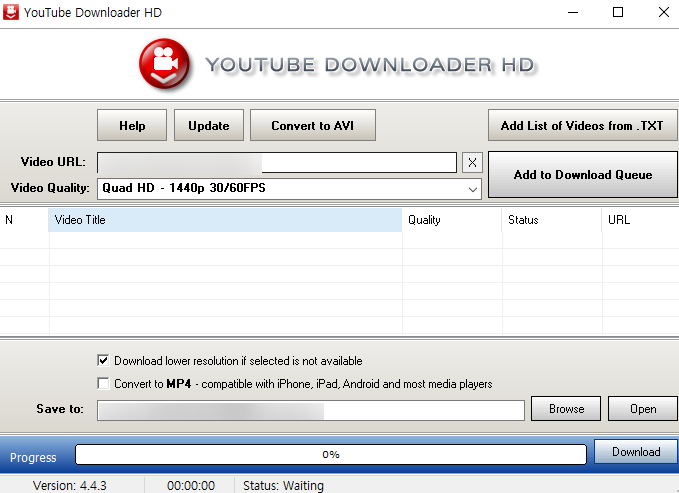Sort by the N column header
This screenshot has height=493, width=679.
(24, 220)
